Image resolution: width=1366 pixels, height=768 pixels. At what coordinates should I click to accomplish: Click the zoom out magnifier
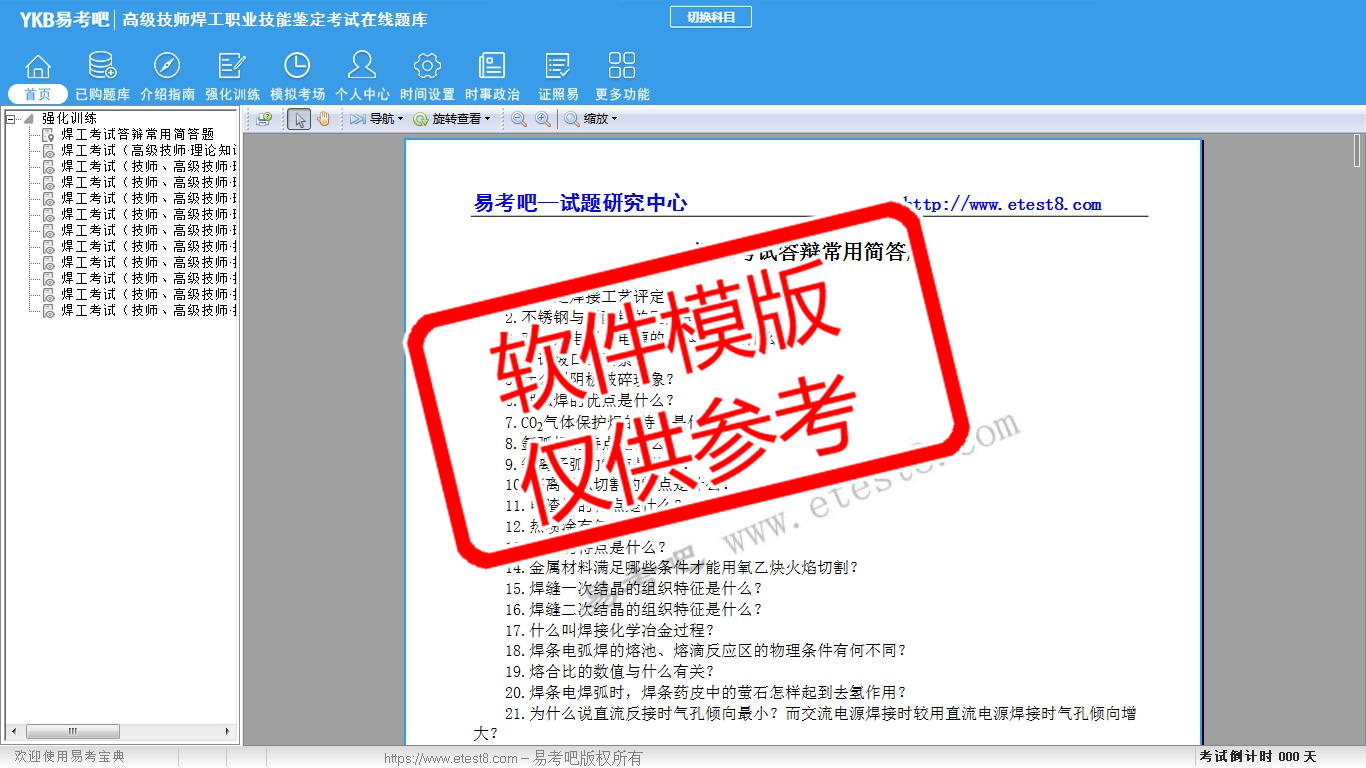[x=519, y=119]
